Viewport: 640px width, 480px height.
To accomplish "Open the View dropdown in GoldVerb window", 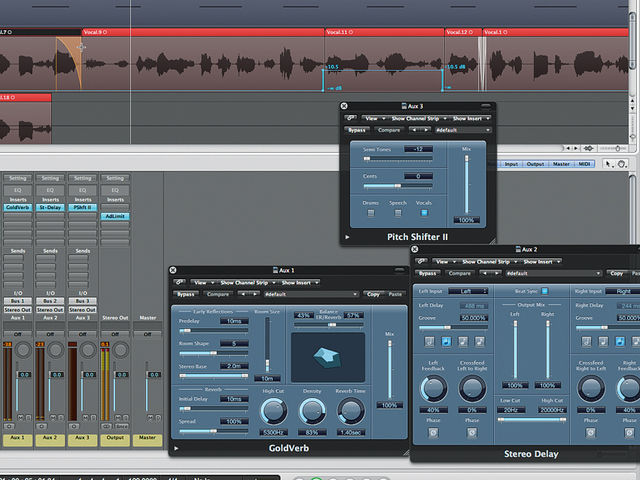I will [203, 282].
